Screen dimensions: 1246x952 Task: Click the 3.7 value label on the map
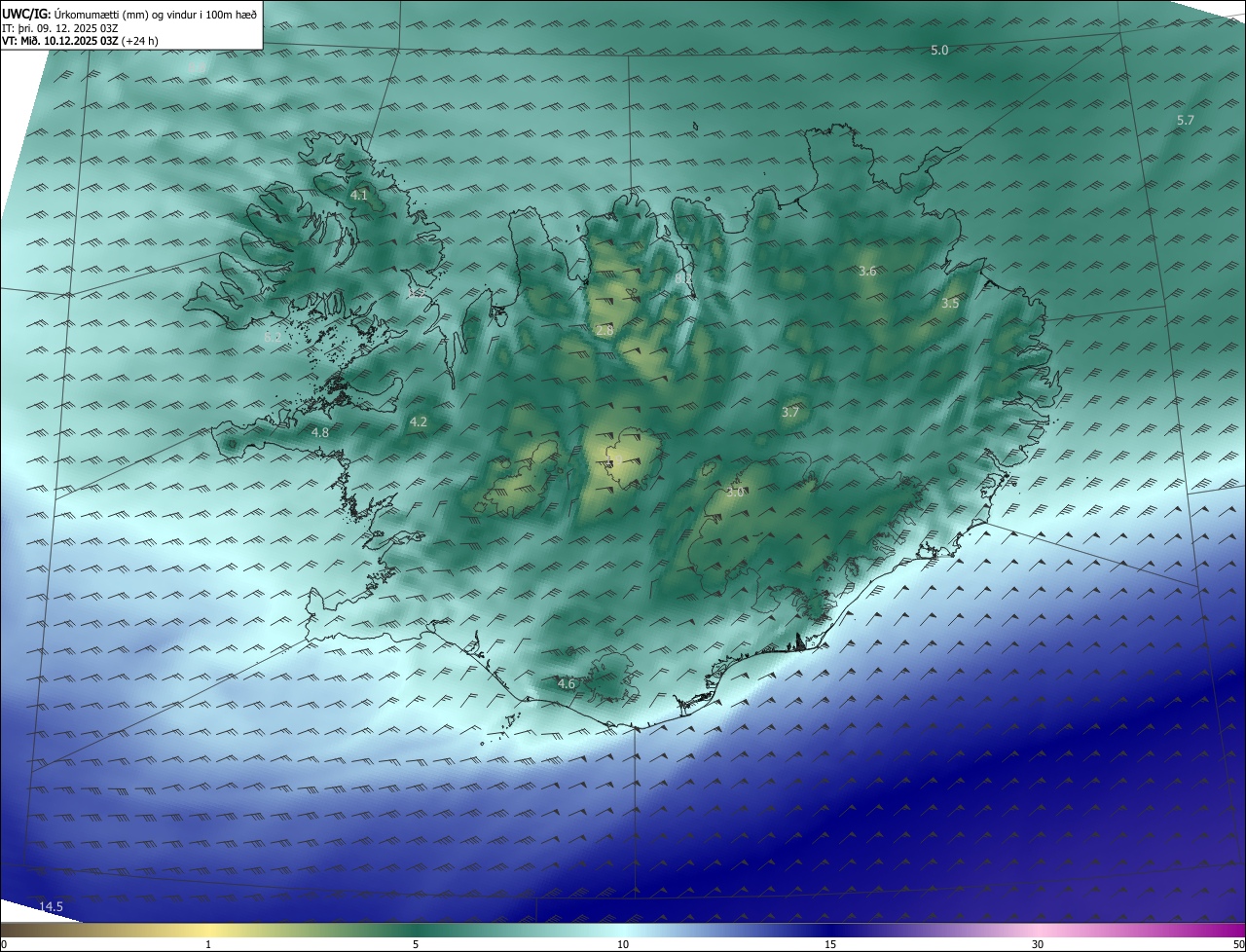[790, 413]
